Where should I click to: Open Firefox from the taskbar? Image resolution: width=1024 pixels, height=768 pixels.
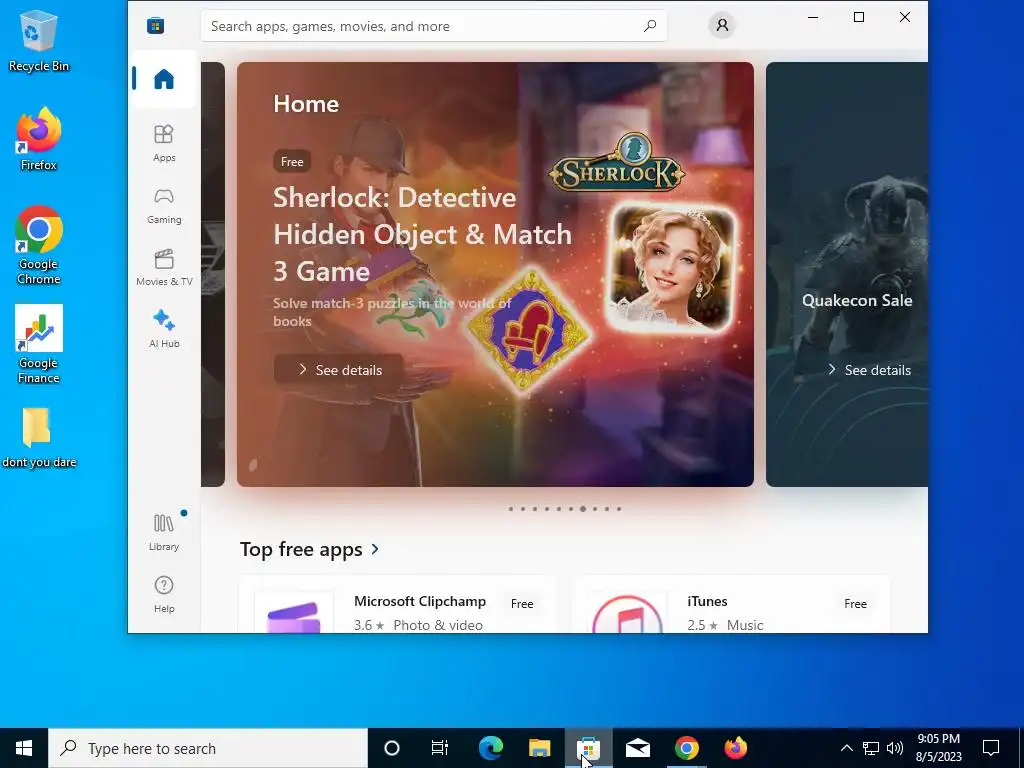point(735,748)
